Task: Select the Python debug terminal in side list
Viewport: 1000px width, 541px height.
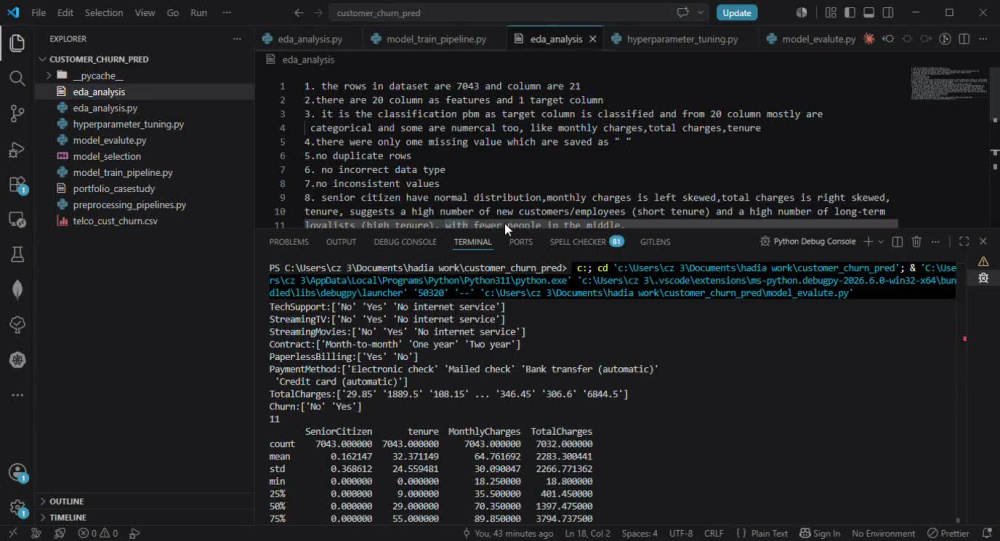Action: click(x=983, y=278)
